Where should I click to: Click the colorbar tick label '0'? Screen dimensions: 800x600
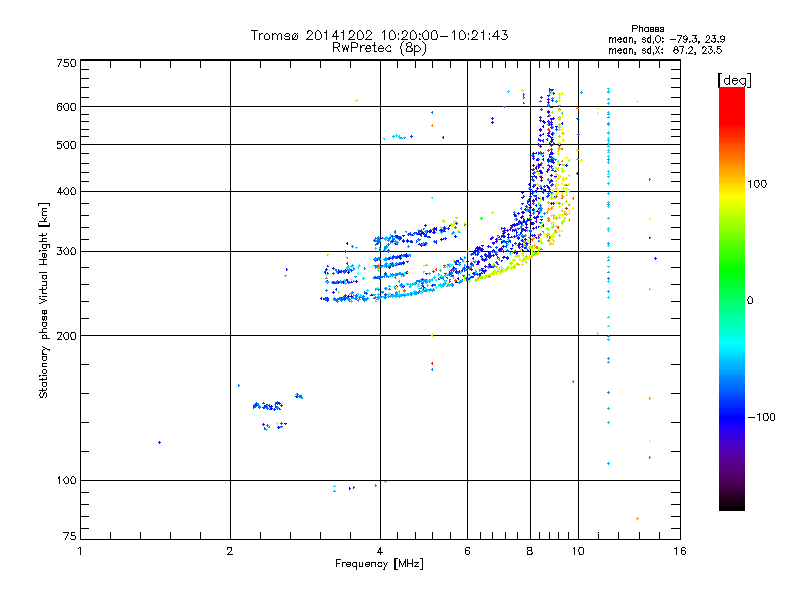click(750, 301)
